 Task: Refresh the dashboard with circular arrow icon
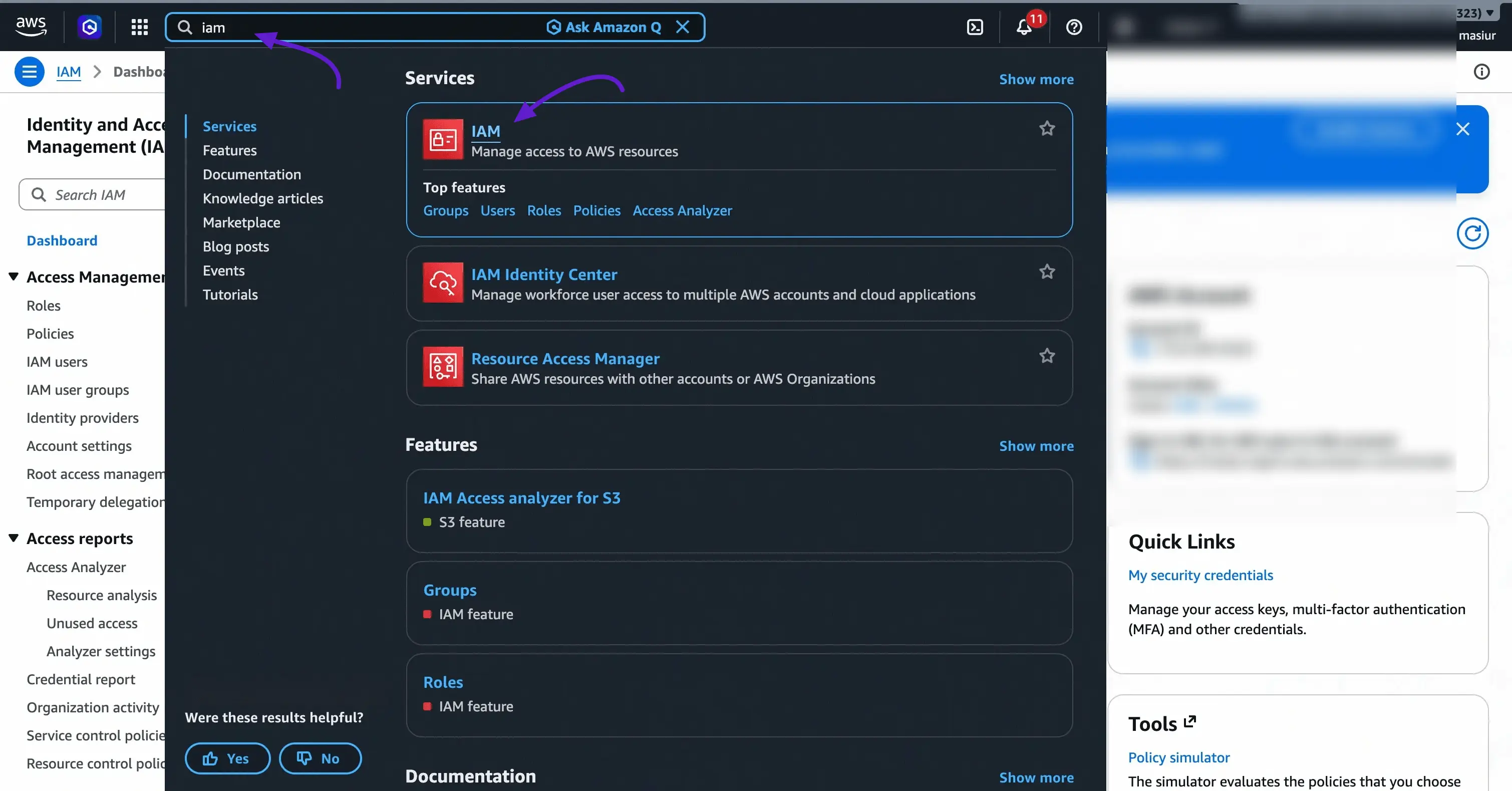1472,234
